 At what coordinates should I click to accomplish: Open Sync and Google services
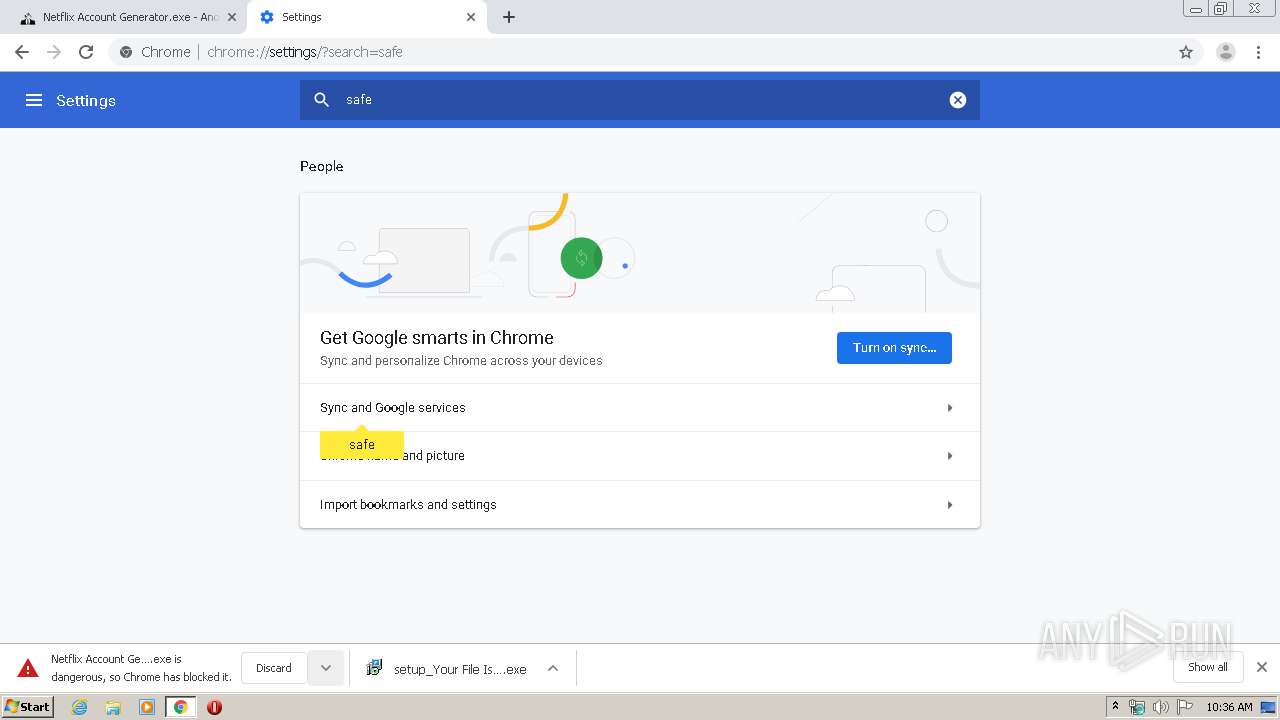click(x=640, y=408)
